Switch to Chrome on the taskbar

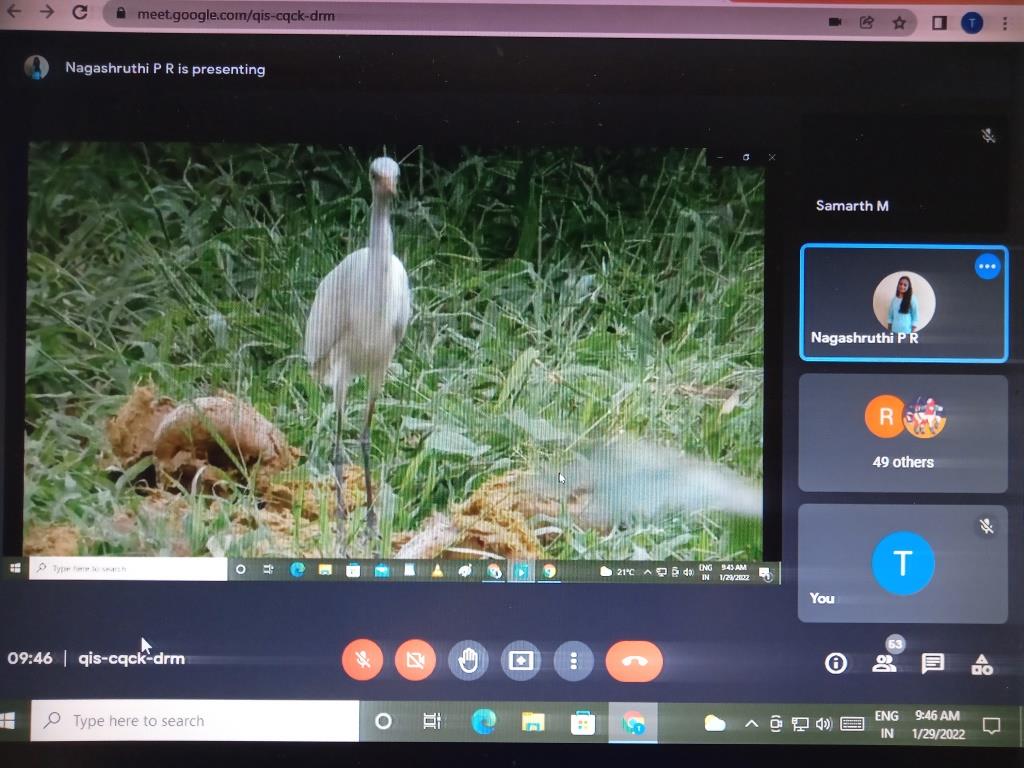[x=633, y=723]
